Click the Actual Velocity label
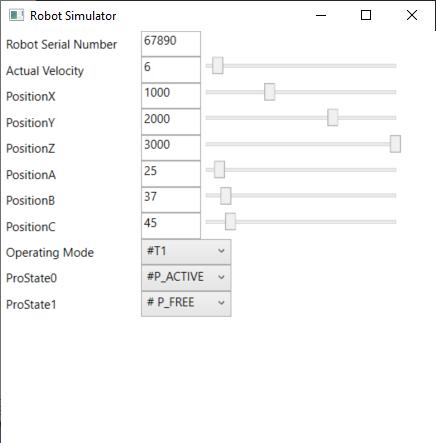Screen dimensions: 436x443 click(45, 71)
